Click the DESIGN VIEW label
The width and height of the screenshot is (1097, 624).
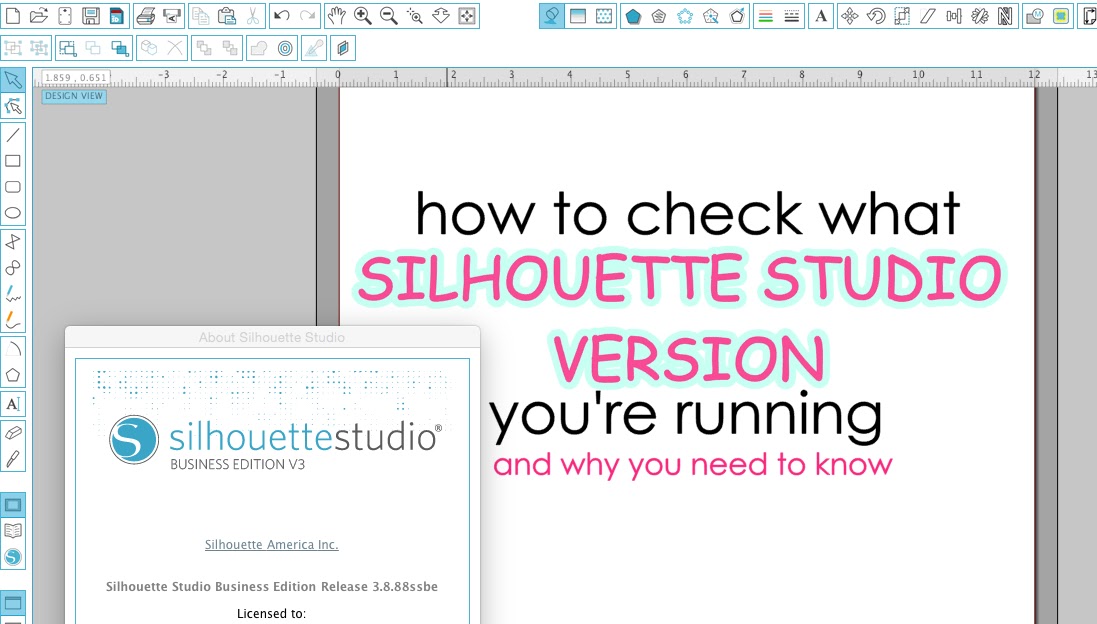coord(74,96)
